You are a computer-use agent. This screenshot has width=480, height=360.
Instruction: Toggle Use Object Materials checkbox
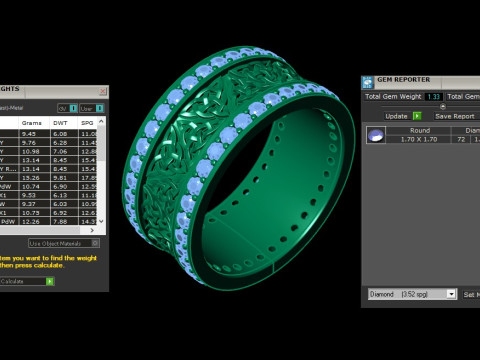95,243
